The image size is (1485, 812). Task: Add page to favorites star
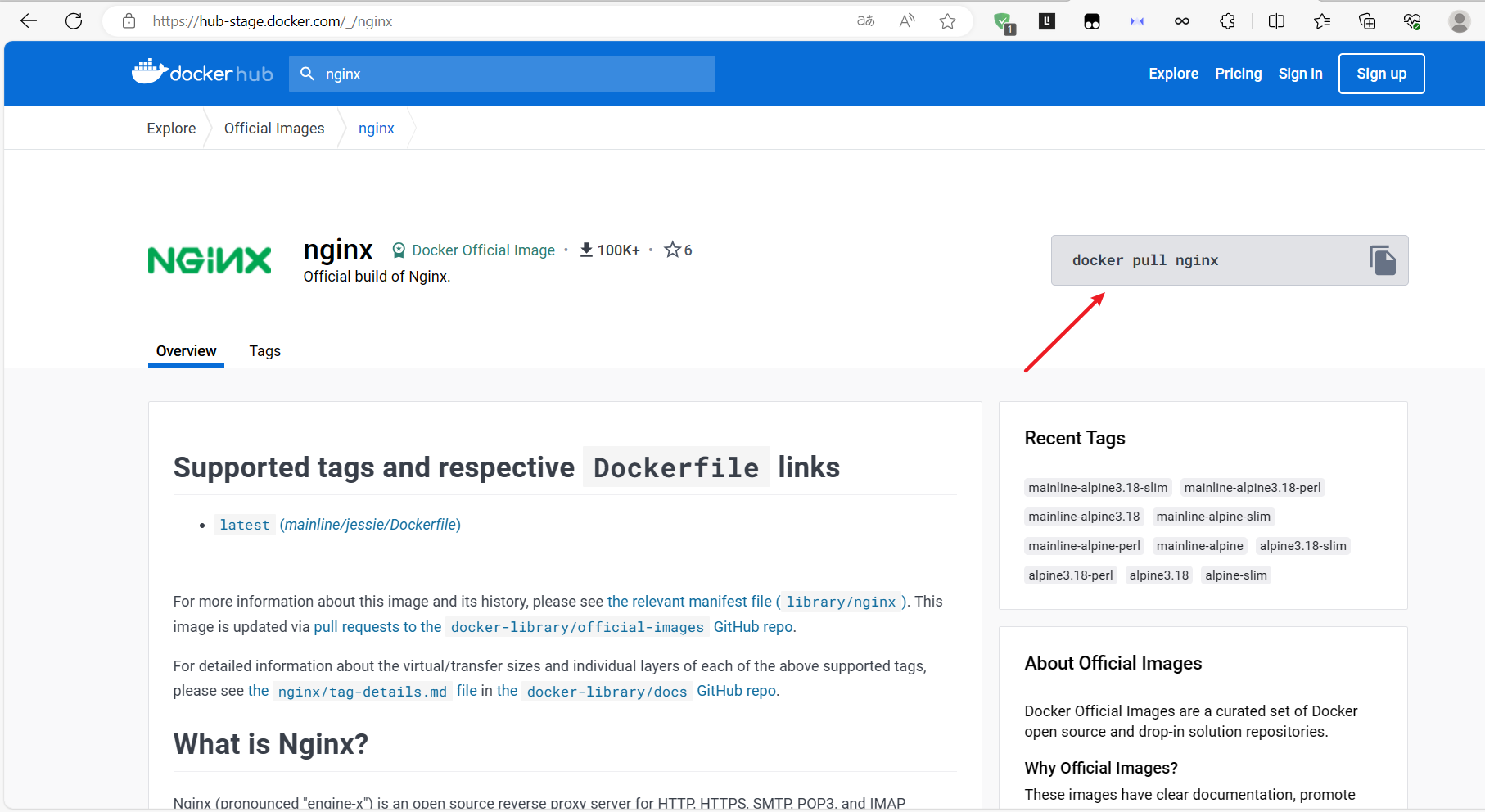point(948,21)
